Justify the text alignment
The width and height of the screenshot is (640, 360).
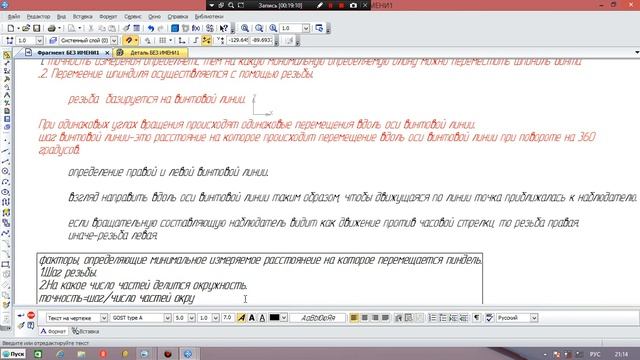(385, 318)
